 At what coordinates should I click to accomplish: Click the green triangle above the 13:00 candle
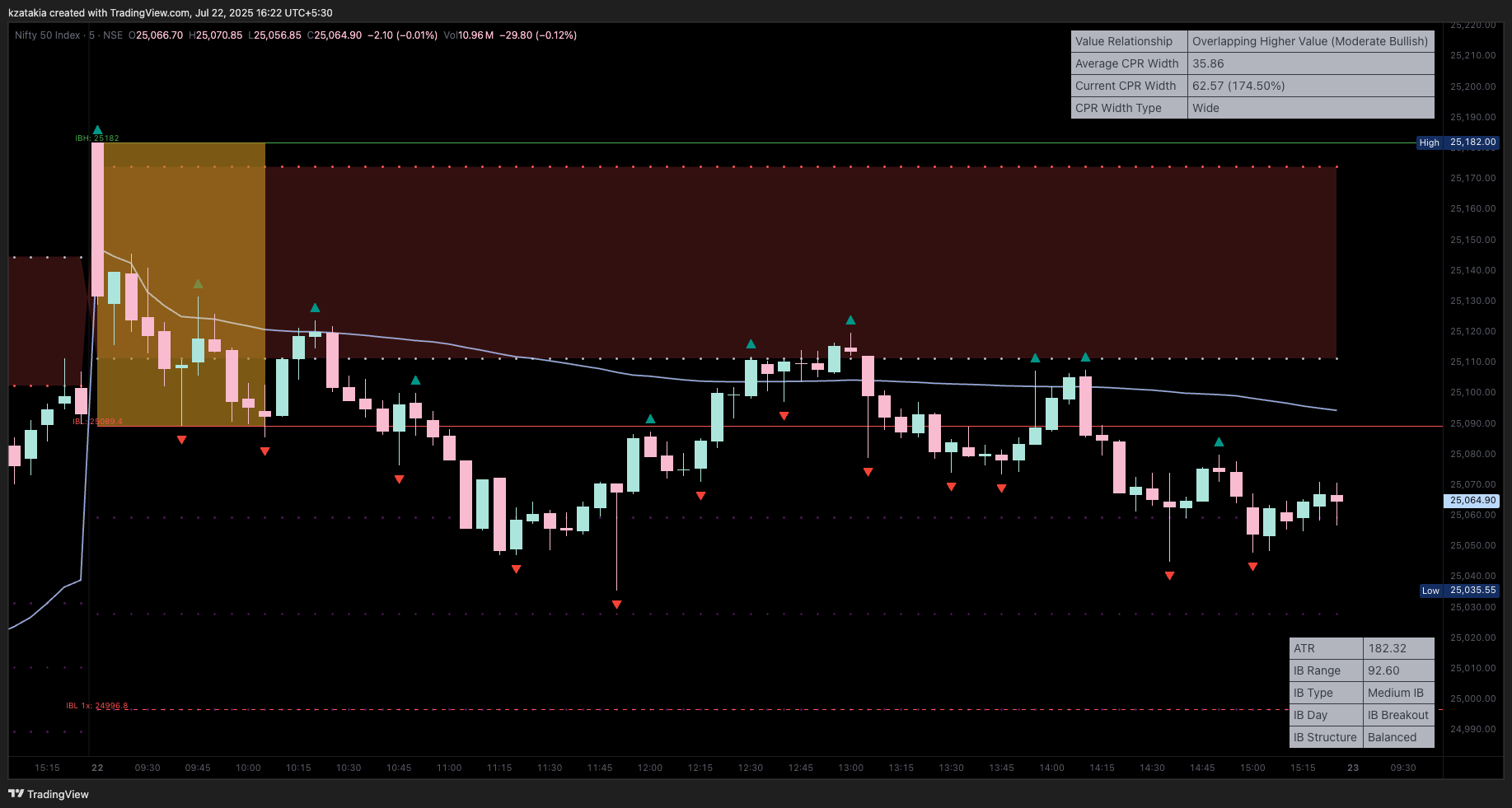coord(850,320)
